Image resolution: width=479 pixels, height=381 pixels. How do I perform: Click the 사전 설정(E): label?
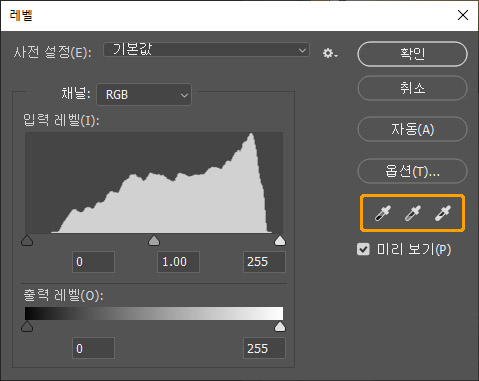coord(53,52)
